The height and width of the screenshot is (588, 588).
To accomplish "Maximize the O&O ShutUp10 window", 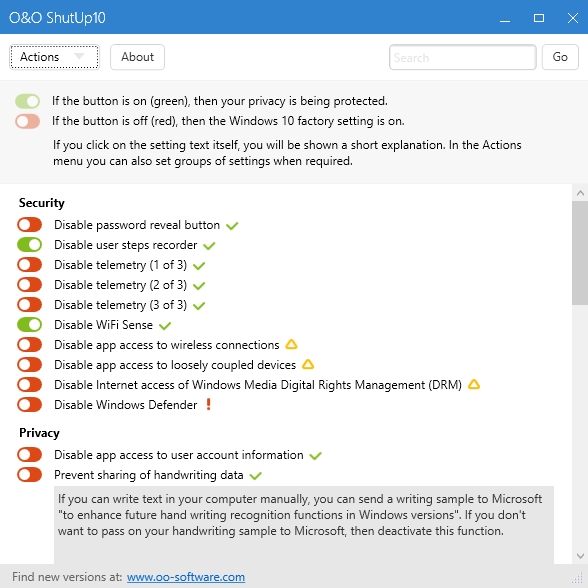I will (x=539, y=18).
